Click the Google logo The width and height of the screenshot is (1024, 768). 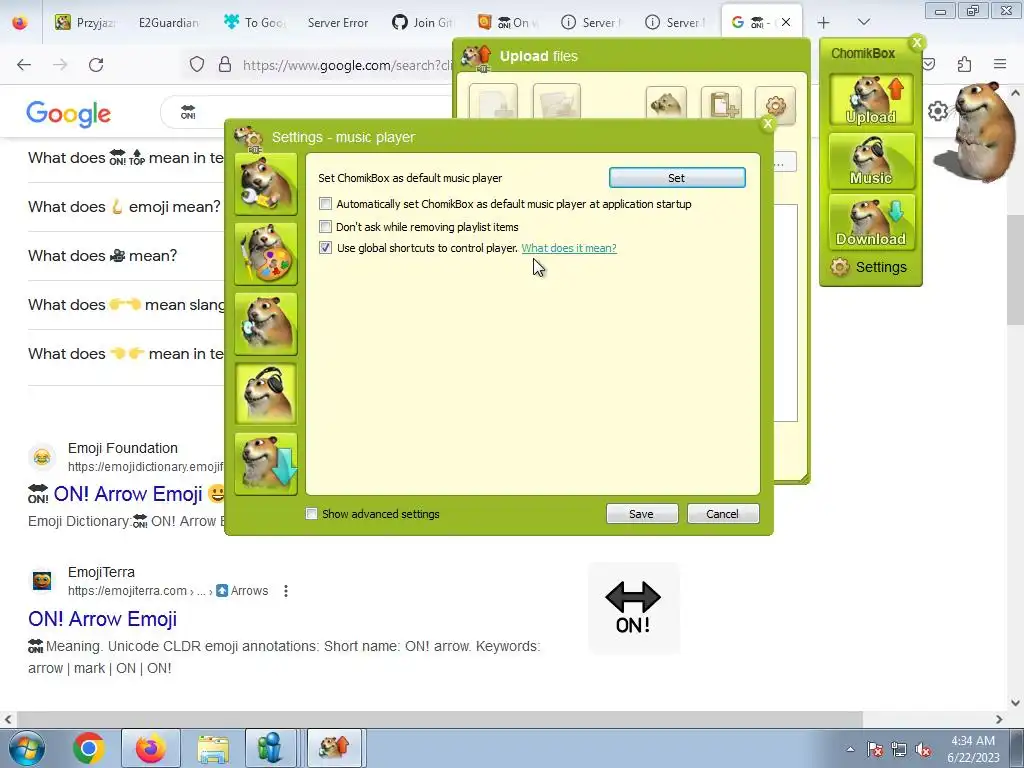click(69, 114)
